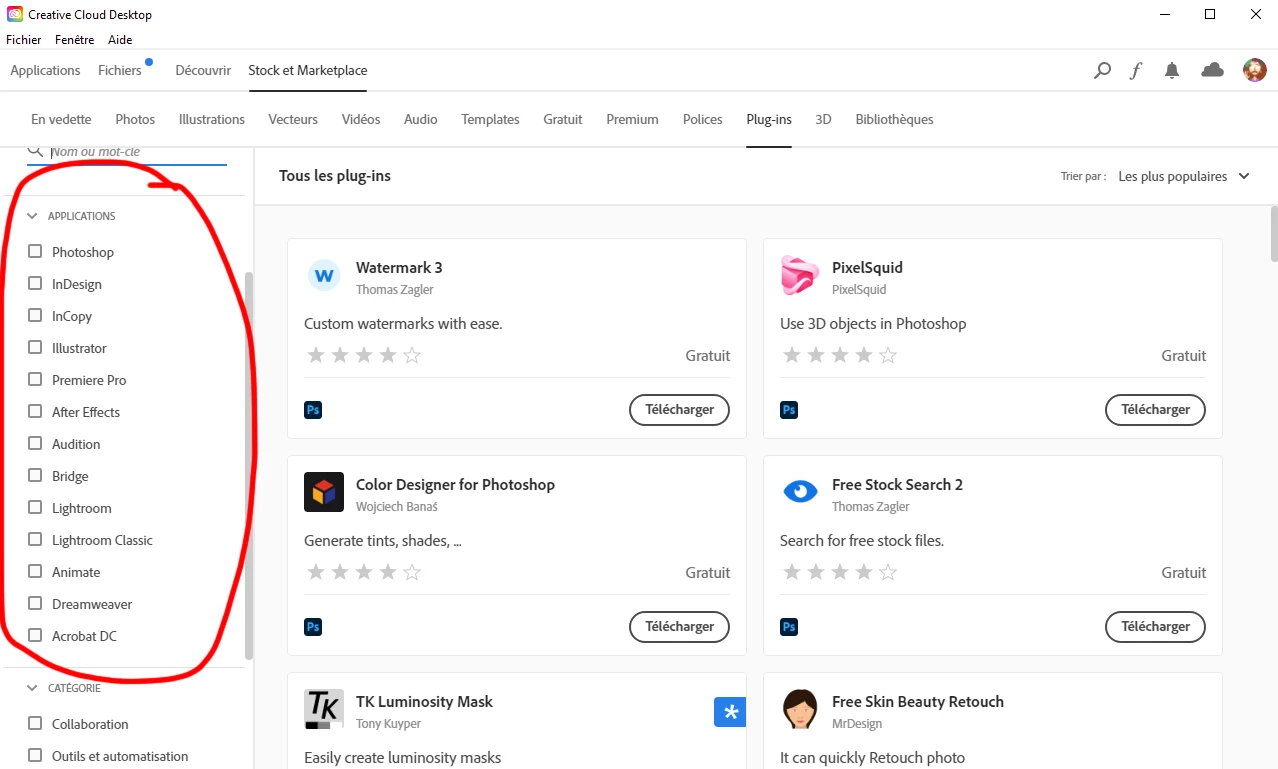
Task: Open the Trier par dropdown
Action: pos(1184,176)
